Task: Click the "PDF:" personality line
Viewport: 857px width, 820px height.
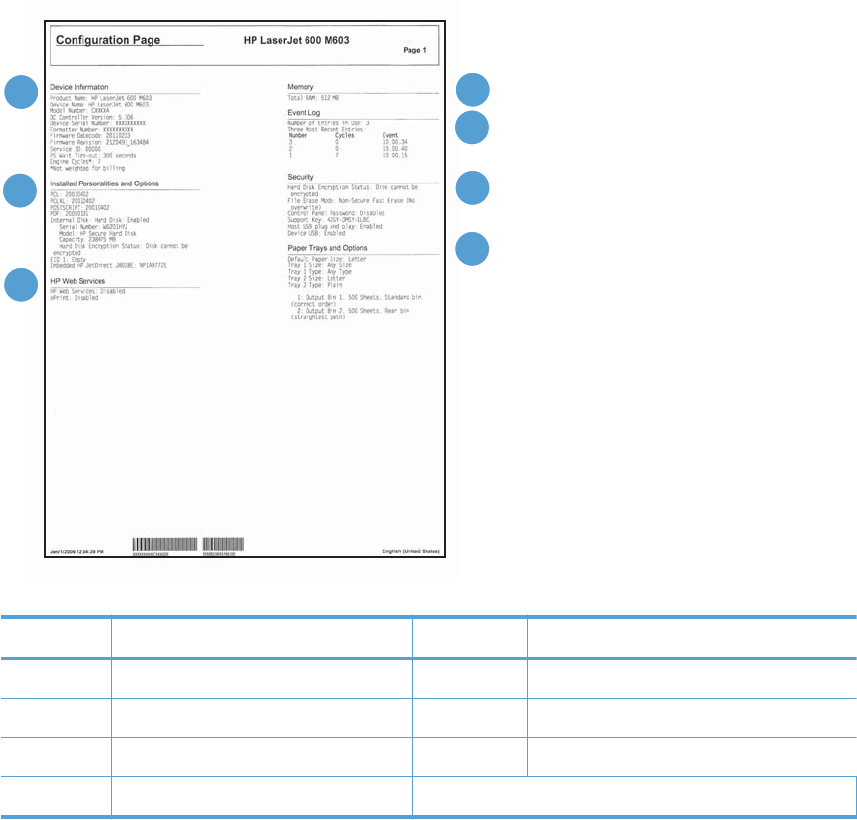Action: pos(69,213)
